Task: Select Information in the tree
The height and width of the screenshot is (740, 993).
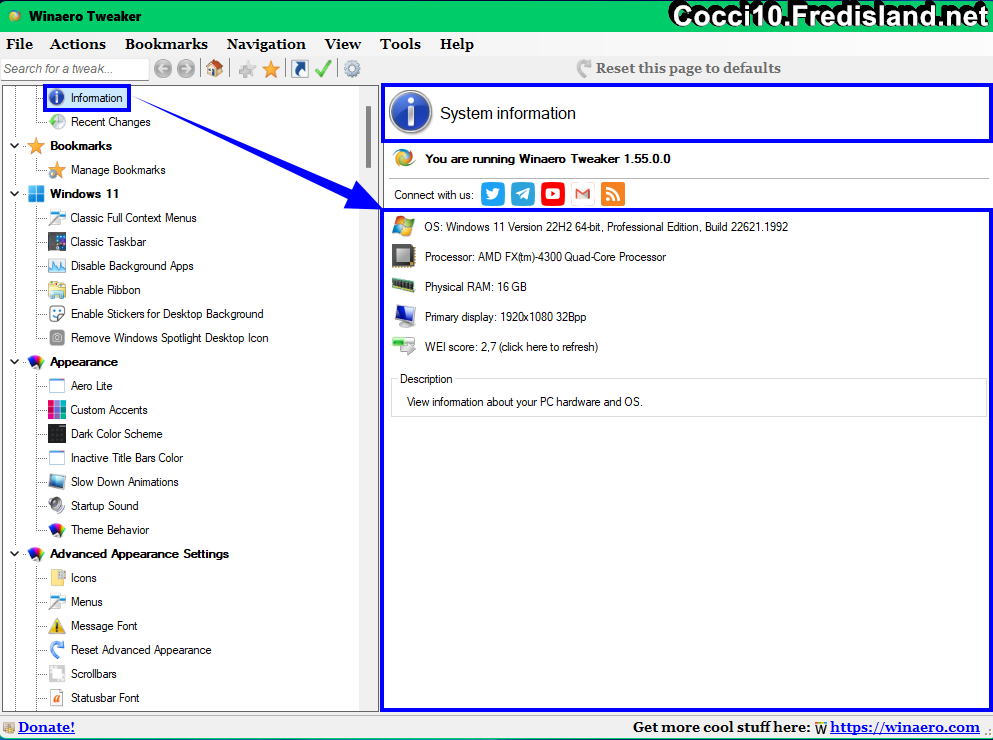Action: pos(96,98)
